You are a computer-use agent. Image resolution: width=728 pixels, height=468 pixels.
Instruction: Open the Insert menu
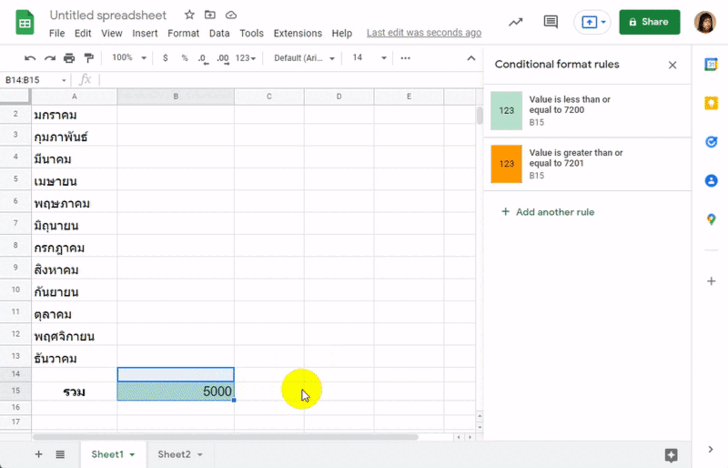click(145, 33)
